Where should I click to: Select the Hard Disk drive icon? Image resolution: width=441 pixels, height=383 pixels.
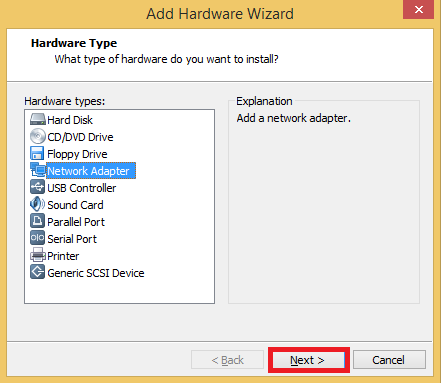click(37, 119)
